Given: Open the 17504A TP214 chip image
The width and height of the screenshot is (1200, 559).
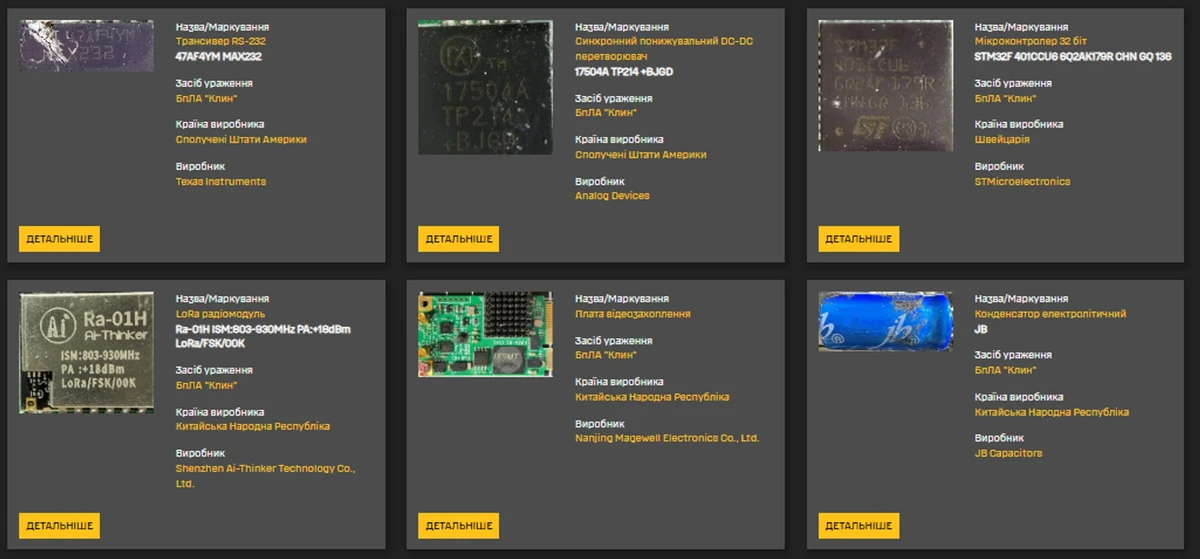Looking at the screenshot, I should click(486, 87).
